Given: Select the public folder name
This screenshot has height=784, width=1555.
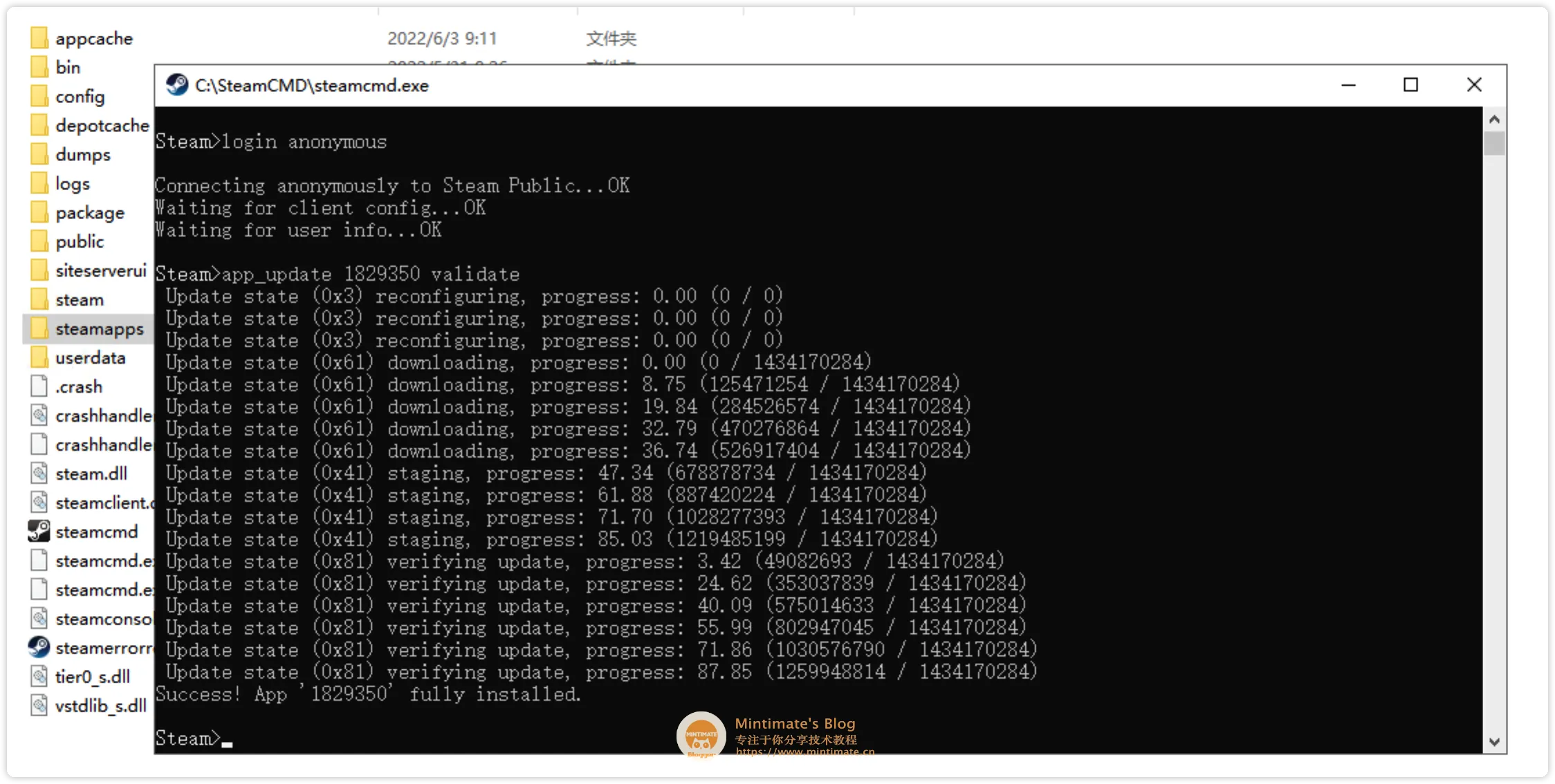Looking at the screenshot, I should coord(80,242).
